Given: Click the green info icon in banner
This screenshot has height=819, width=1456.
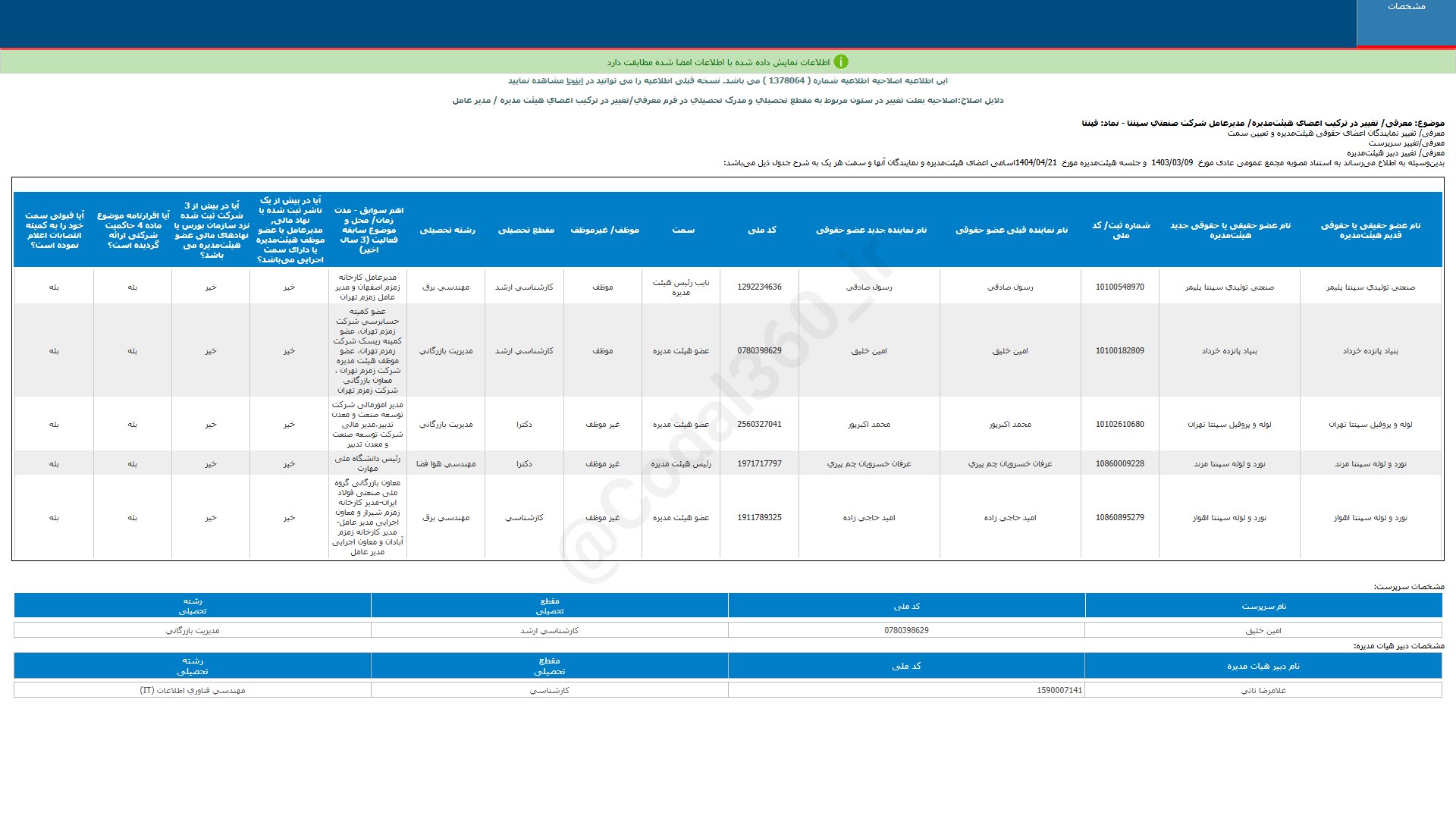Looking at the screenshot, I should [841, 62].
